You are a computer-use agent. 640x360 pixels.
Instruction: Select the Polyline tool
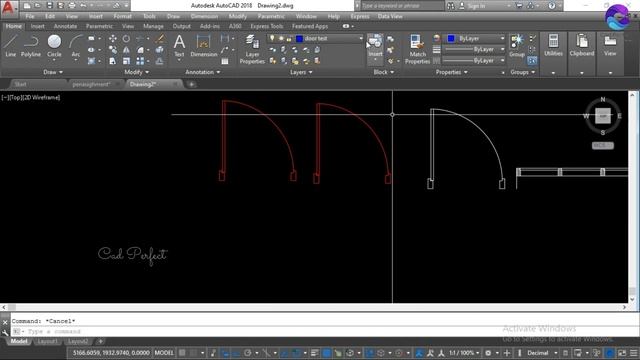point(31,46)
